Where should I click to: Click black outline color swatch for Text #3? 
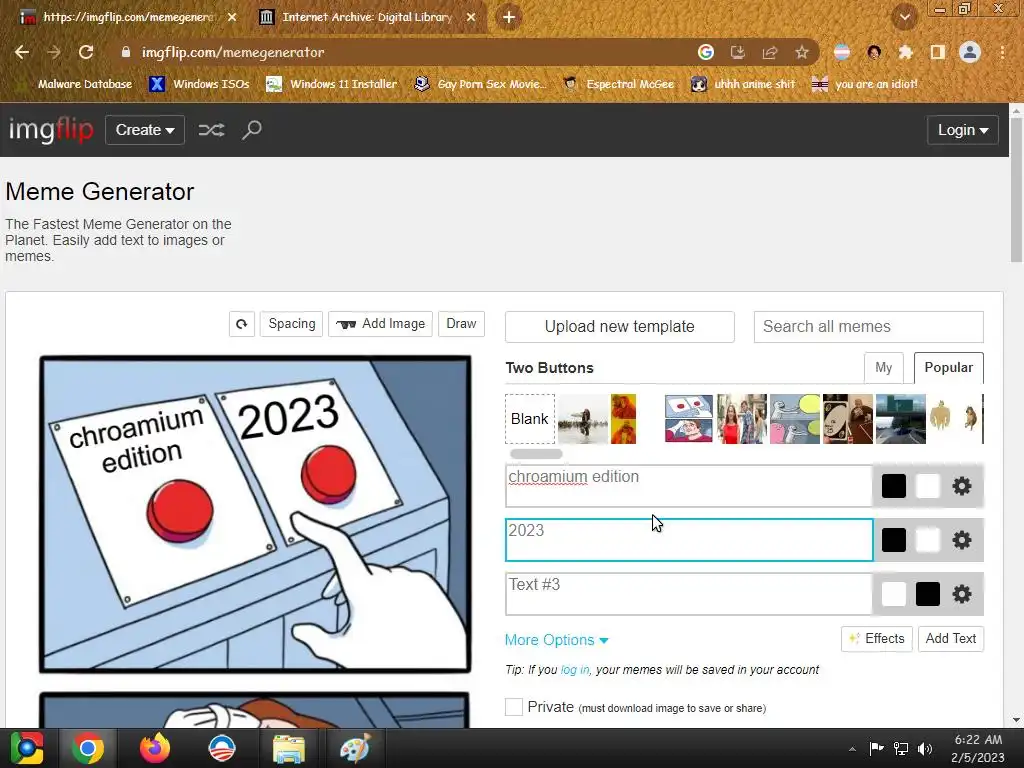click(927, 594)
